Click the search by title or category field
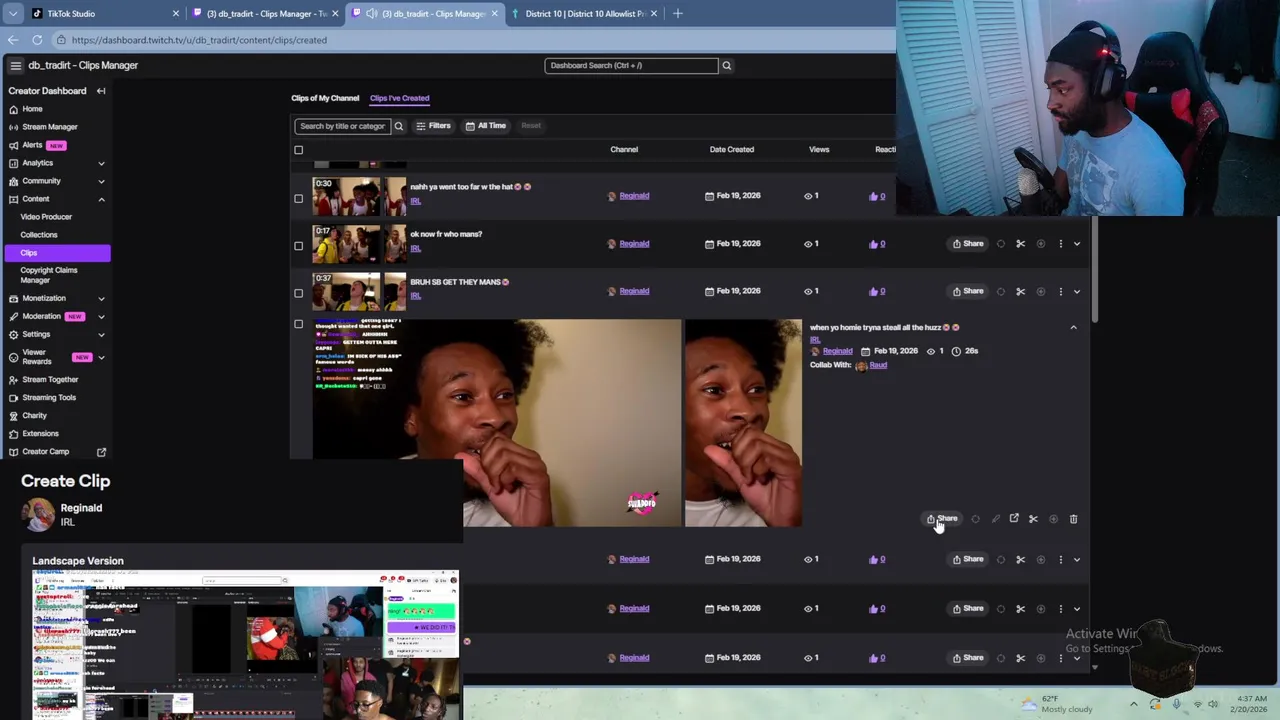Viewport: 1280px width, 720px height. tap(343, 126)
